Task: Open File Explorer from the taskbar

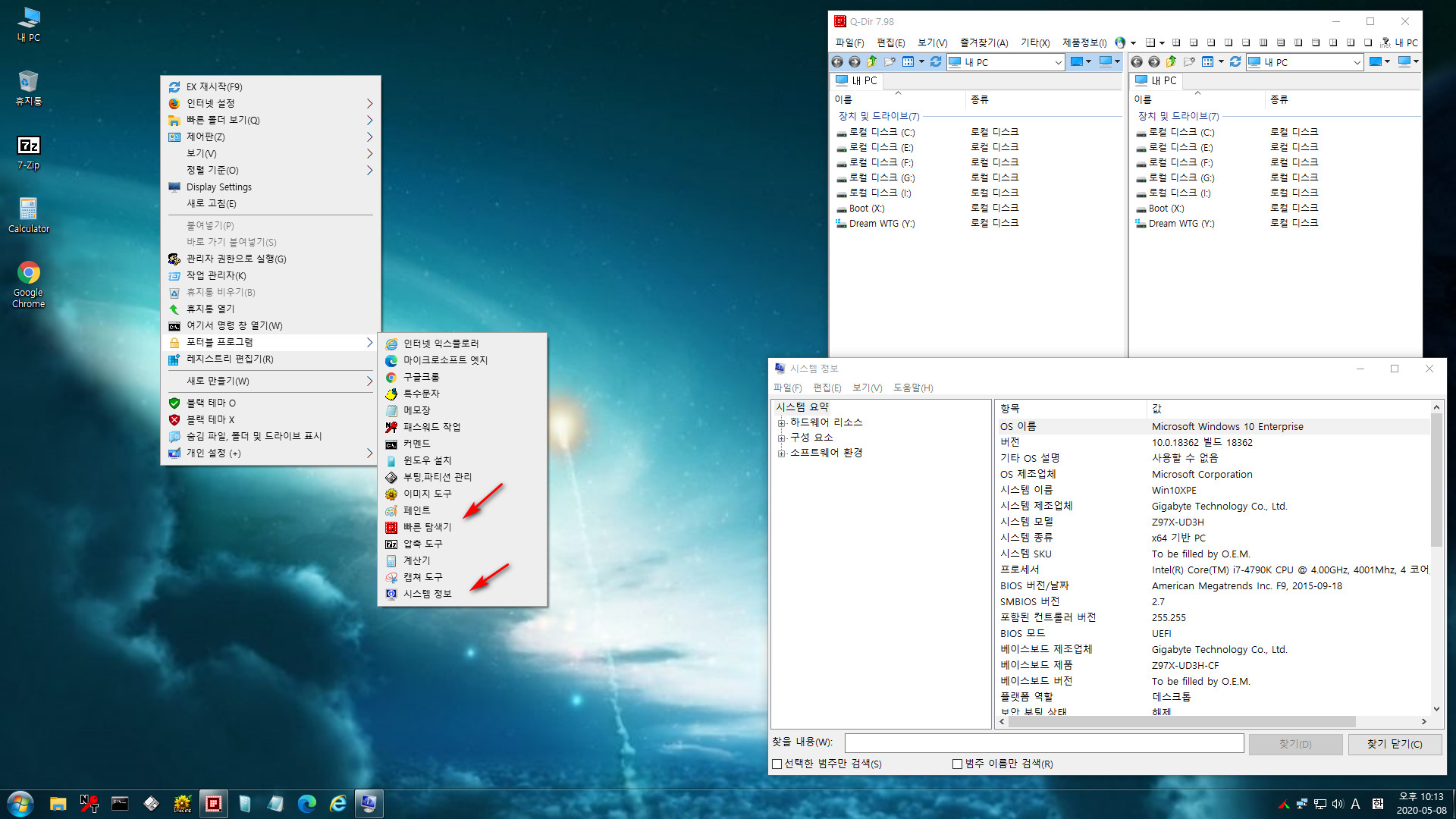Action: point(58,804)
